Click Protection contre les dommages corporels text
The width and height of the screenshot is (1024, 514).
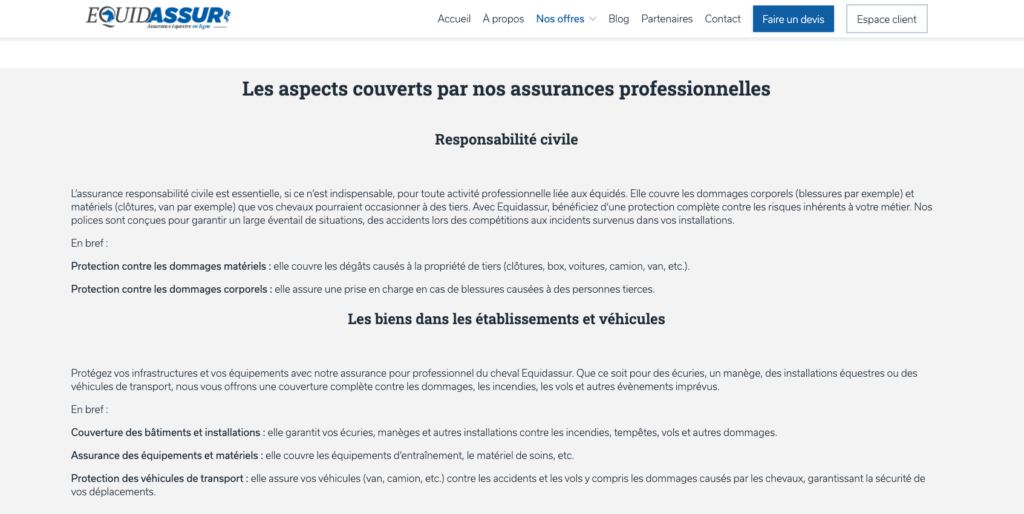172,289
